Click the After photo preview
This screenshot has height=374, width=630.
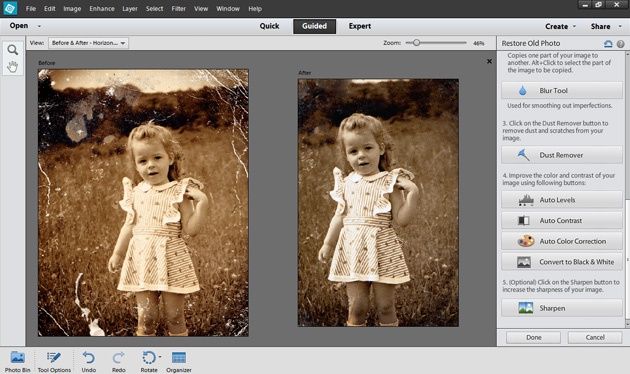pos(378,202)
